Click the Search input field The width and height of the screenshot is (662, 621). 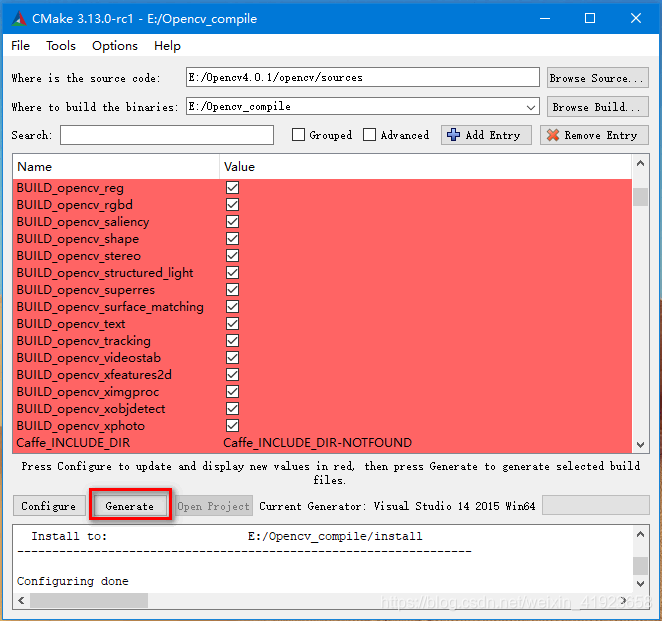tap(167, 135)
